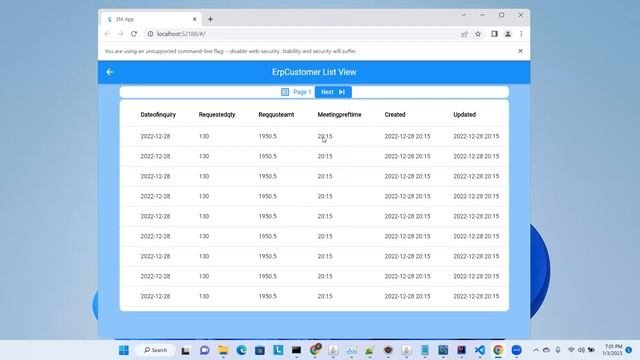Image resolution: width=640 pixels, height=360 pixels.
Task: Click the Page 1 label with grid icon
Action: tap(296, 92)
